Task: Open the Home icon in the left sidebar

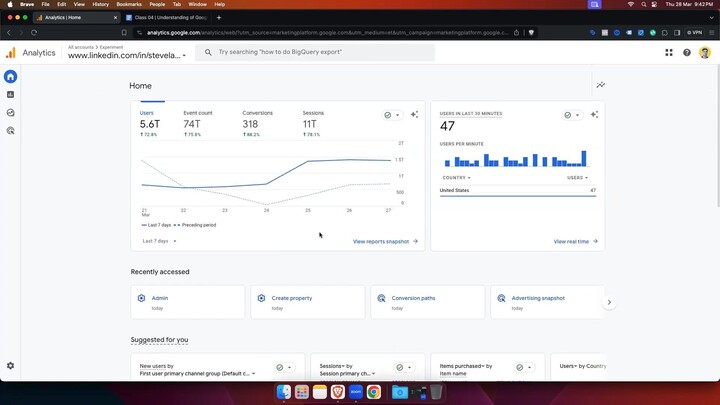Action: click(11, 76)
